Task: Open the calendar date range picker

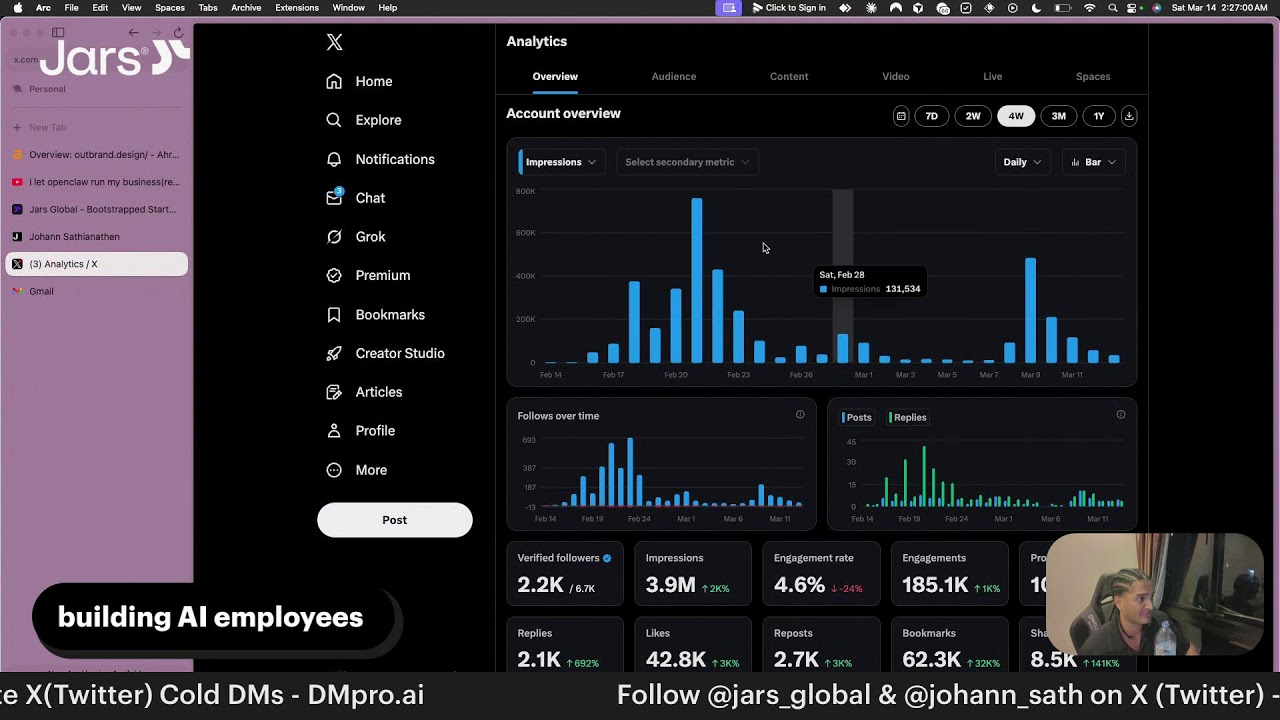Action: [x=901, y=116]
